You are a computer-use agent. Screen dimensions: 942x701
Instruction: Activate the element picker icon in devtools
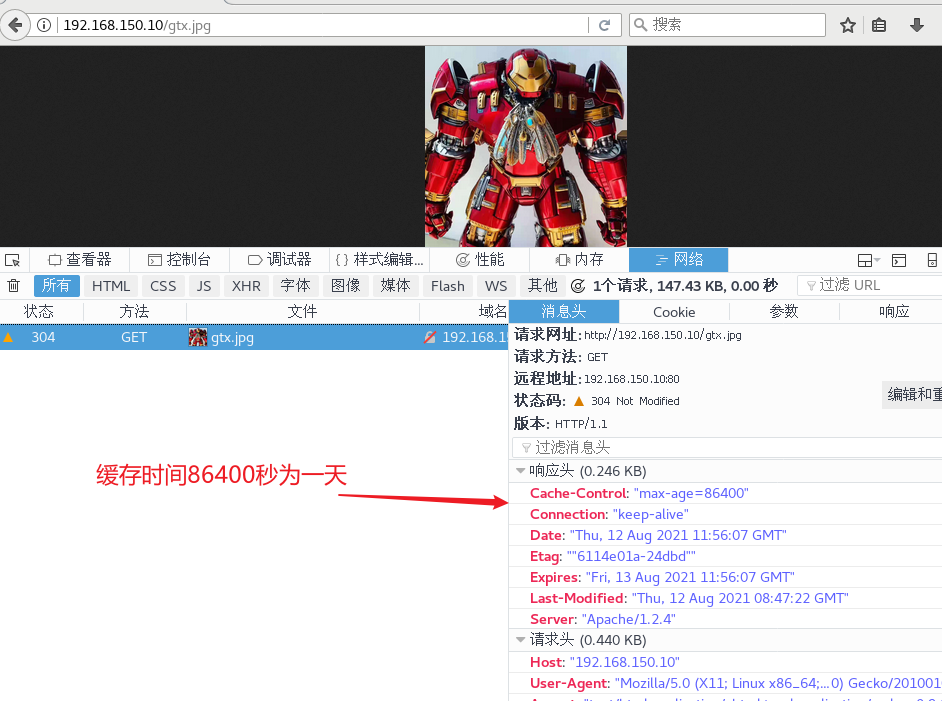coord(13,260)
